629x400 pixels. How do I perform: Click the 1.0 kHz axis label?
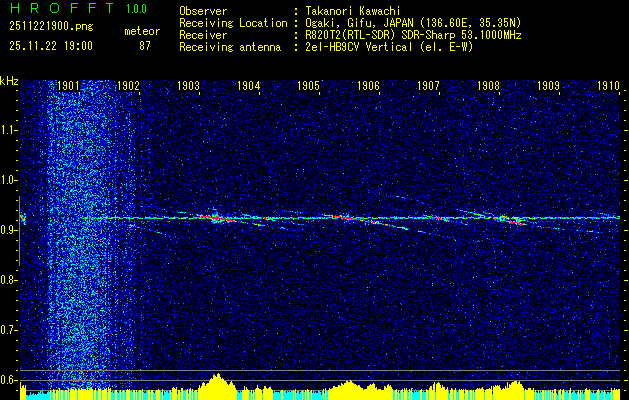(8, 180)
